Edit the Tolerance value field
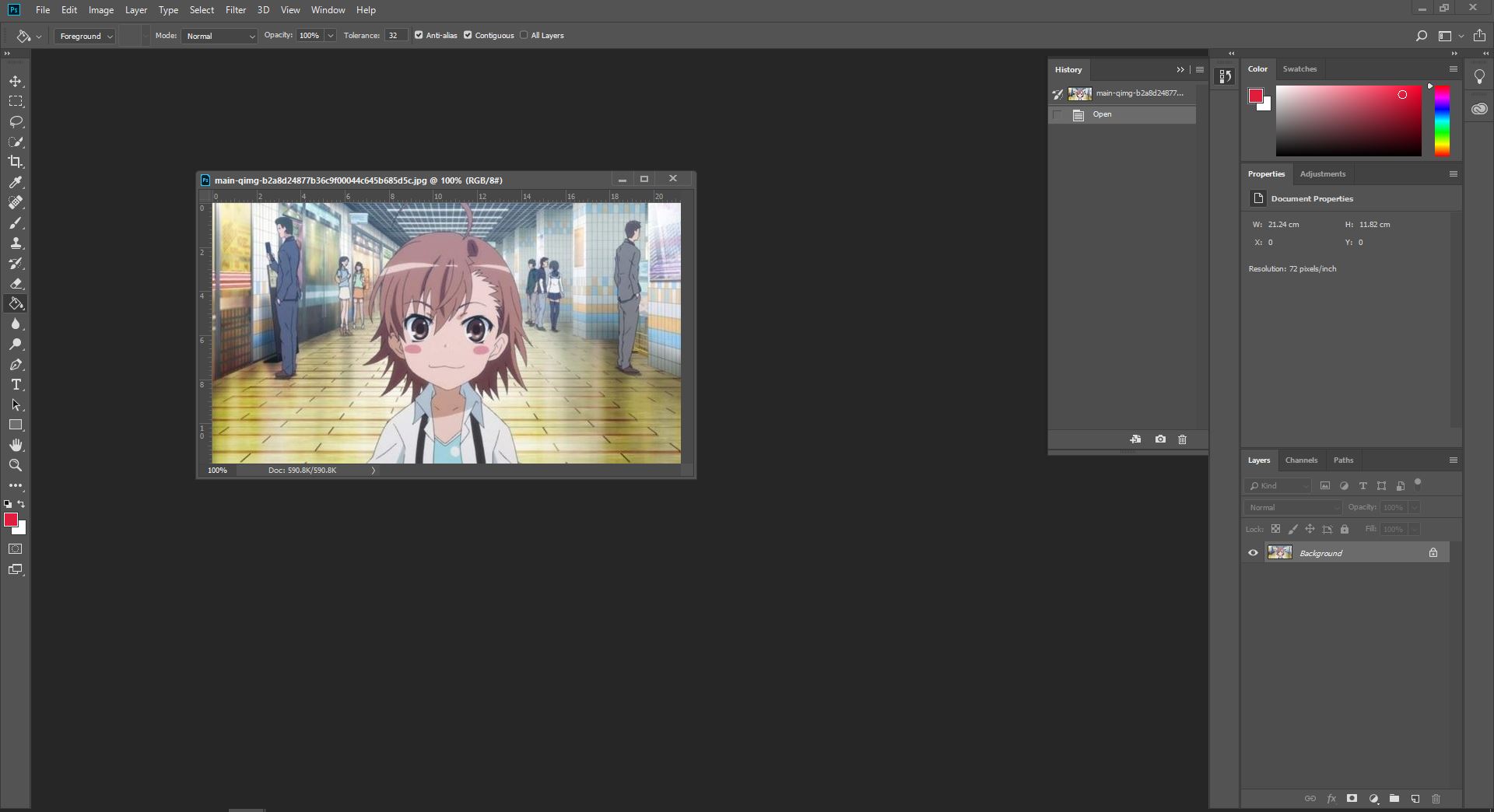 point(395,36)
